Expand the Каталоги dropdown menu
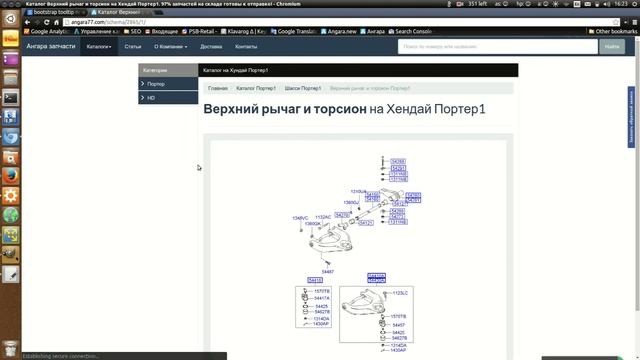 99,47
